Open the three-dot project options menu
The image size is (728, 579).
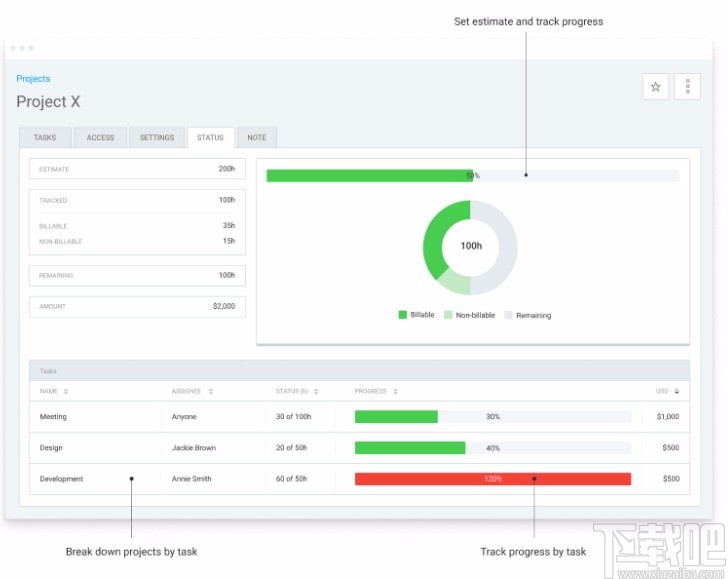[687, 86]
